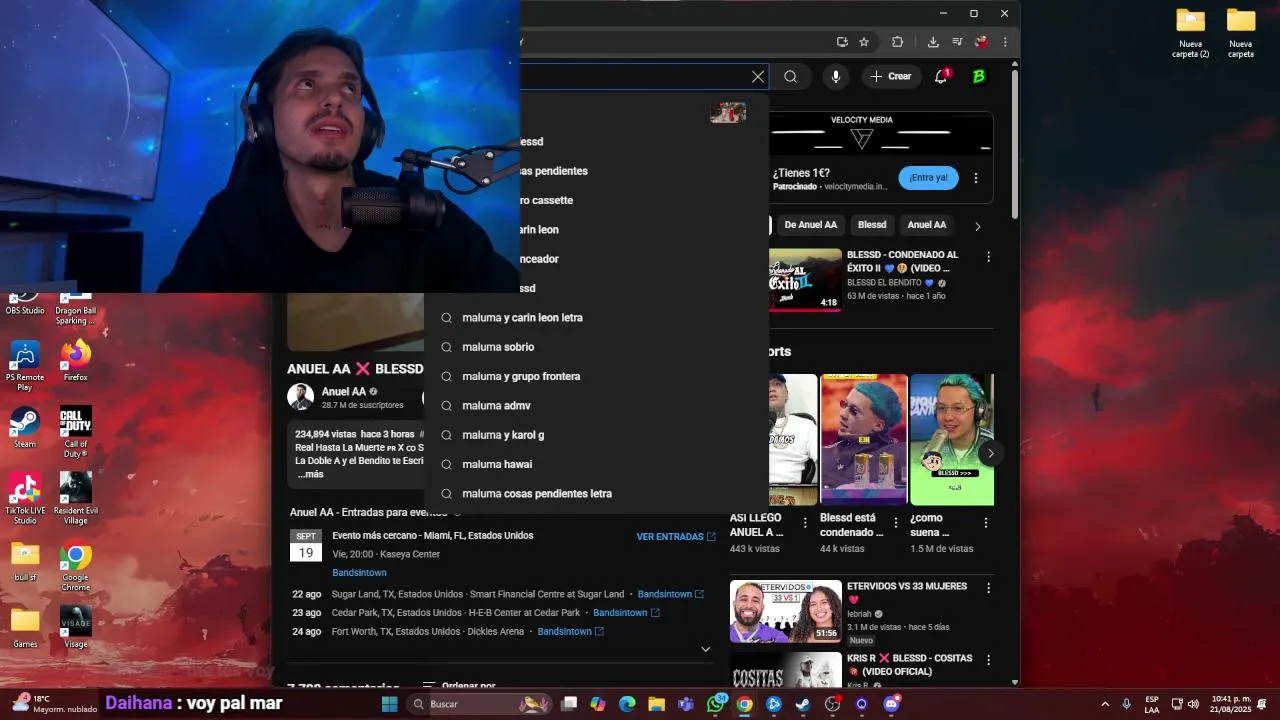Select Anuel AA filter chip
The height and width of the screenshot is (720, 1280).
coord(927,225)
